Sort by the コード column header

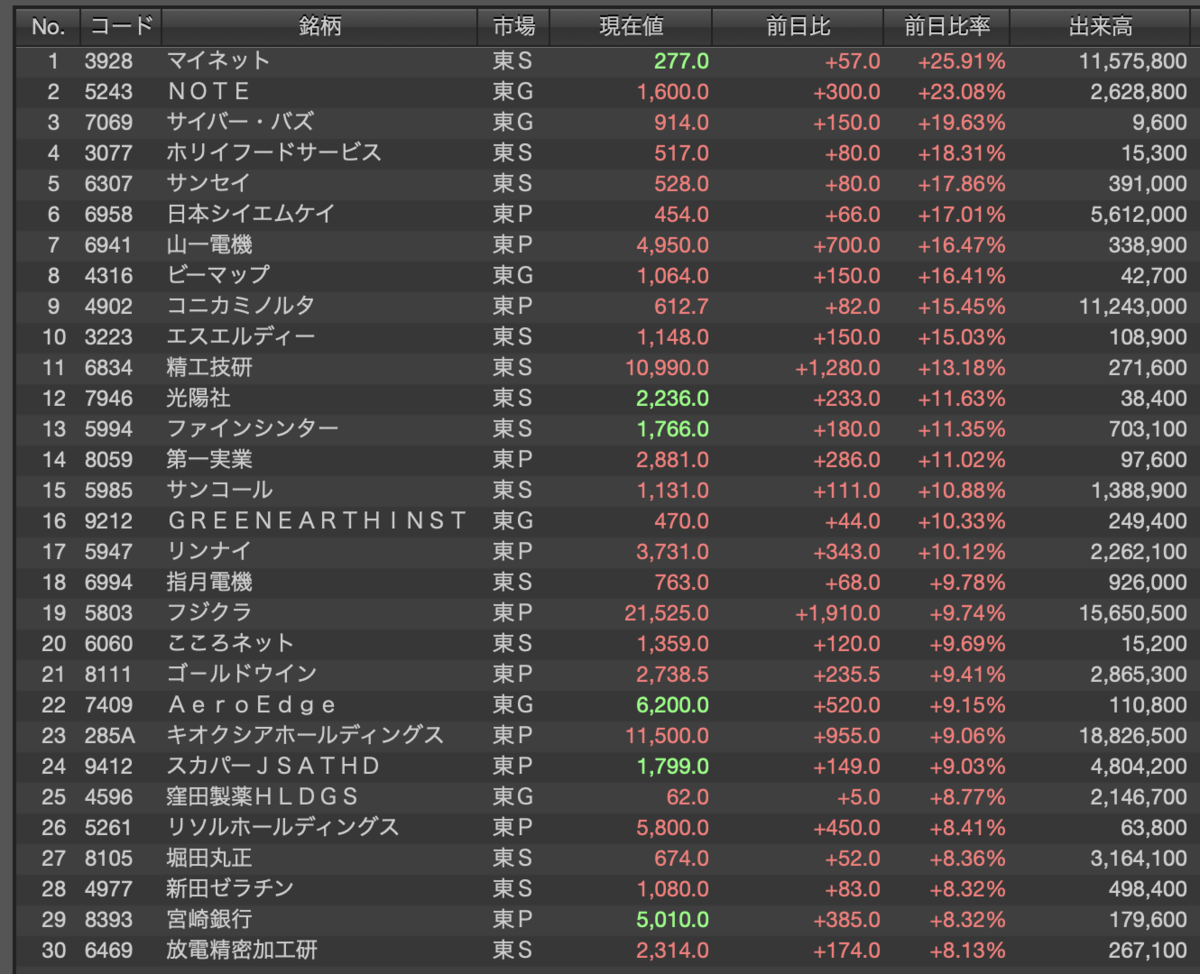120,27
